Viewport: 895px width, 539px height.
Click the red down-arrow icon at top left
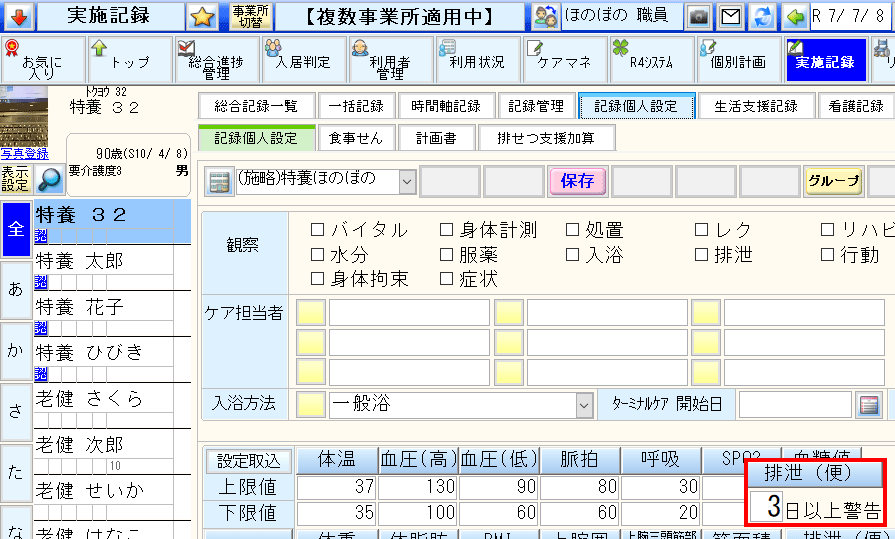[20, 16]
